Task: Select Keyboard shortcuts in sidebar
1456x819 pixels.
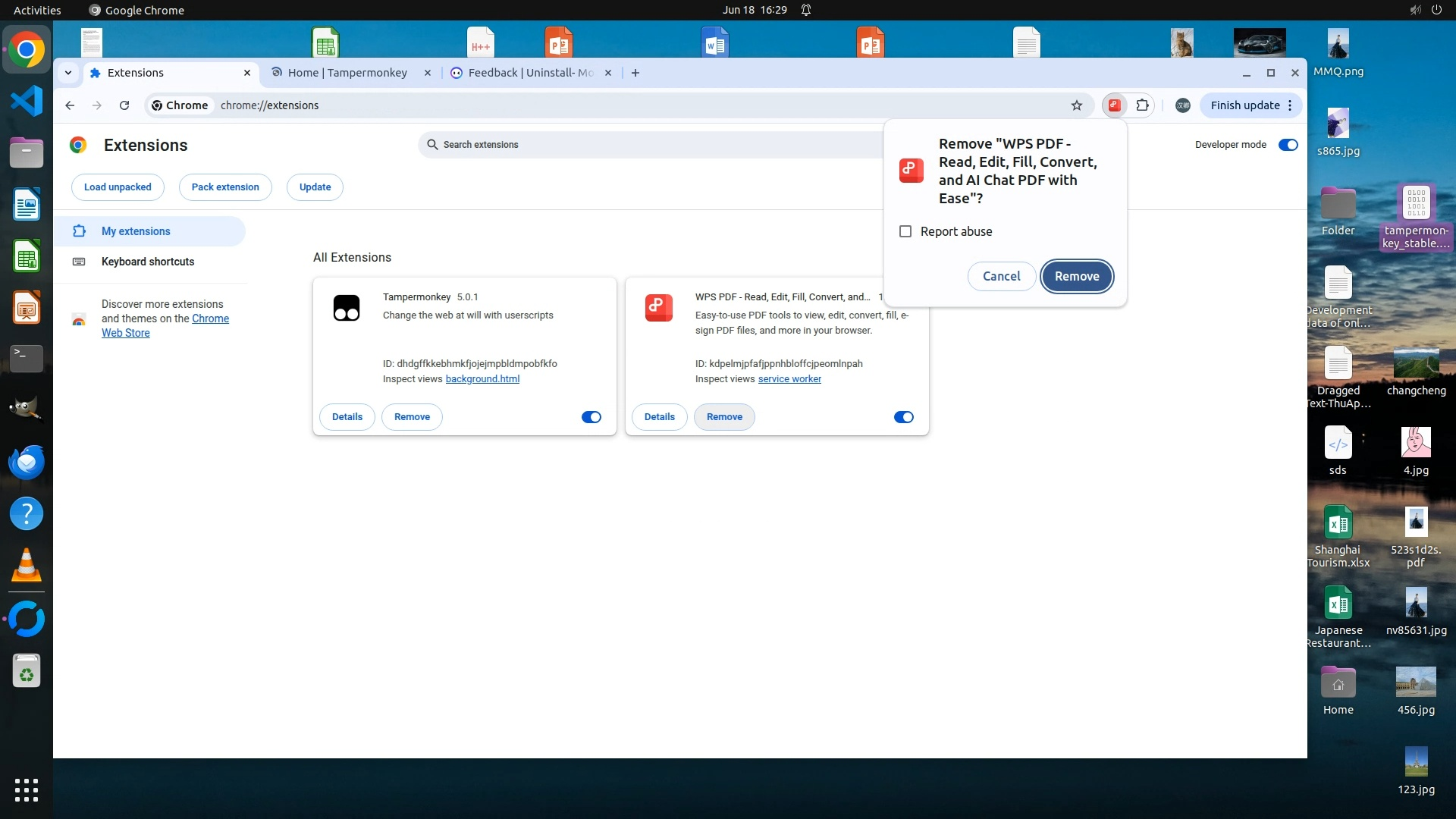Action: point(148,262)
